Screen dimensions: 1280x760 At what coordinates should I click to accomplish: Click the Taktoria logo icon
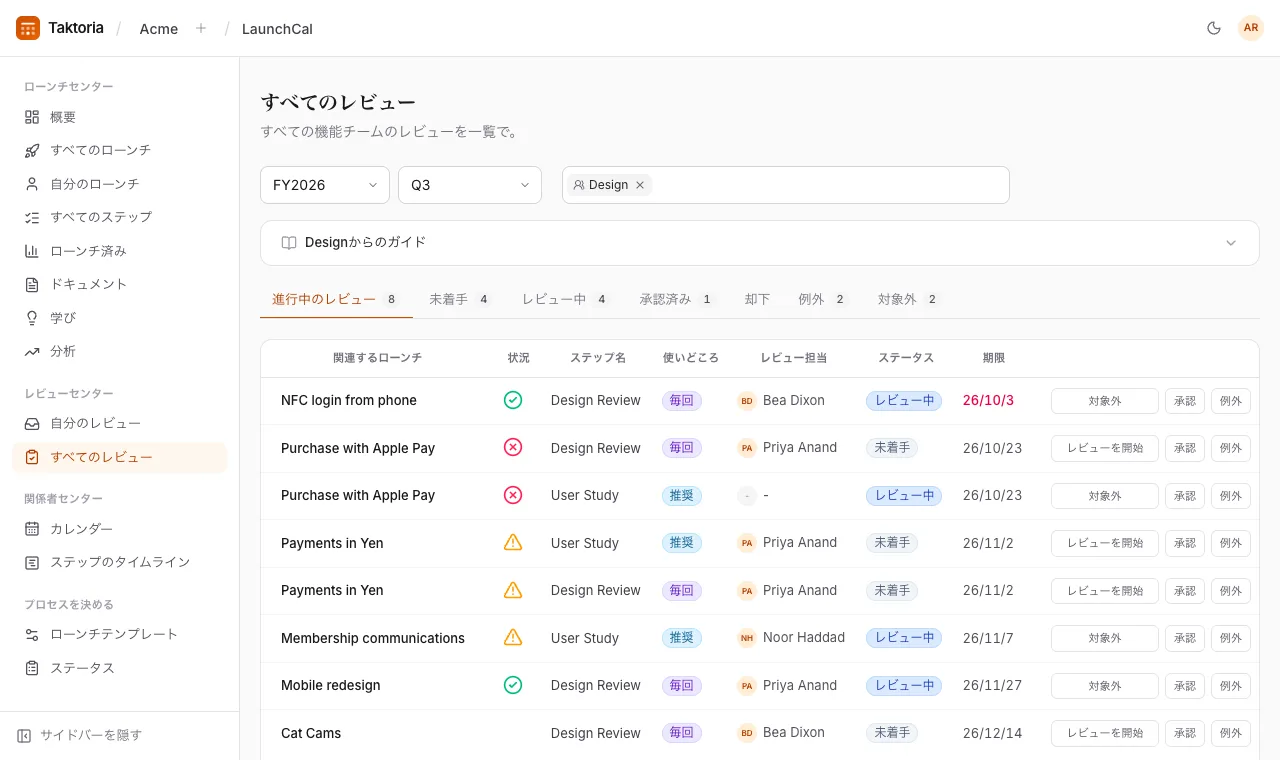[x=28, y=28]
